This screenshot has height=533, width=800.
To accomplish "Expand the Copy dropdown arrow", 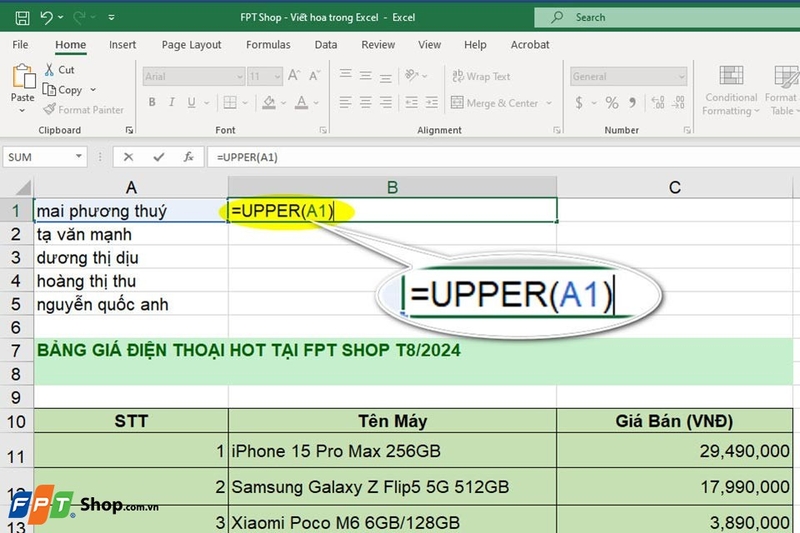I will point(93,90).
